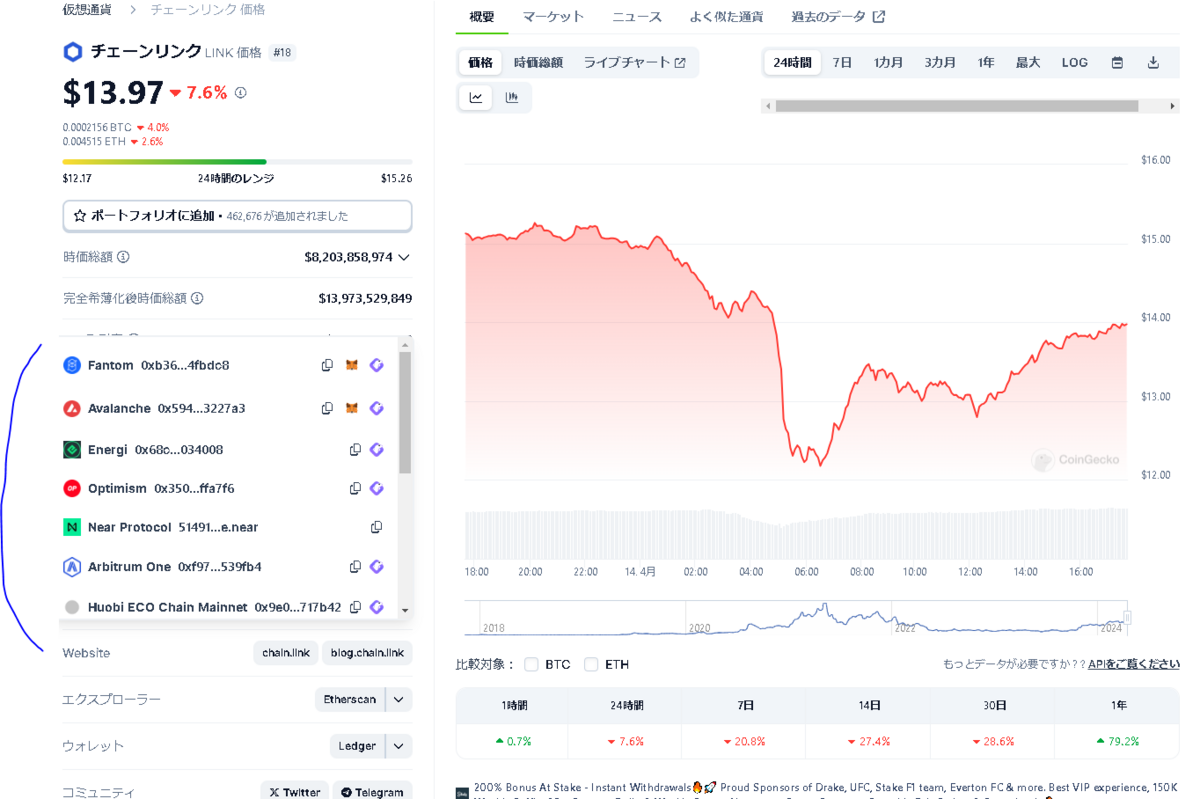Image resolution: width=1200 pixels, height=799 pixels.
Task: Switch to the candlestick chart view icon
Action: (512, 97)
